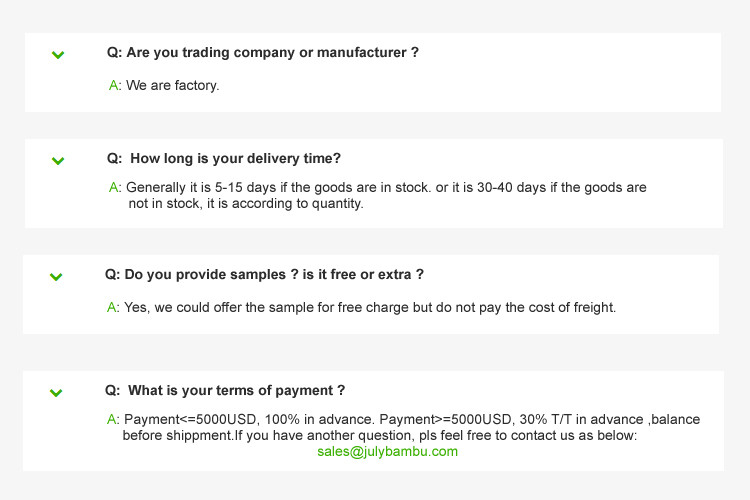This screenshot has height=500, width=750.
Task: Collapse the provide samples question chevron
Action: (x=56, y=277)
